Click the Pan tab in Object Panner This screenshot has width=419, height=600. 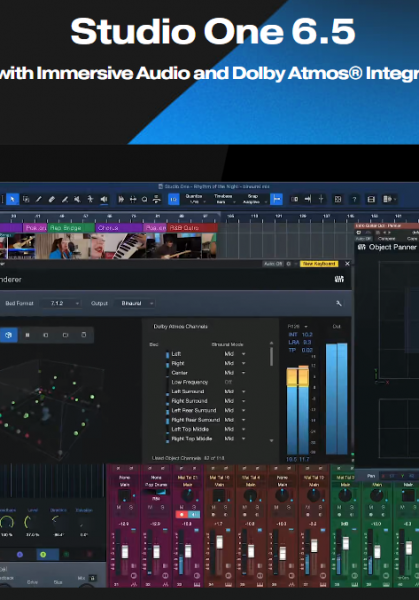coord(371,476)
